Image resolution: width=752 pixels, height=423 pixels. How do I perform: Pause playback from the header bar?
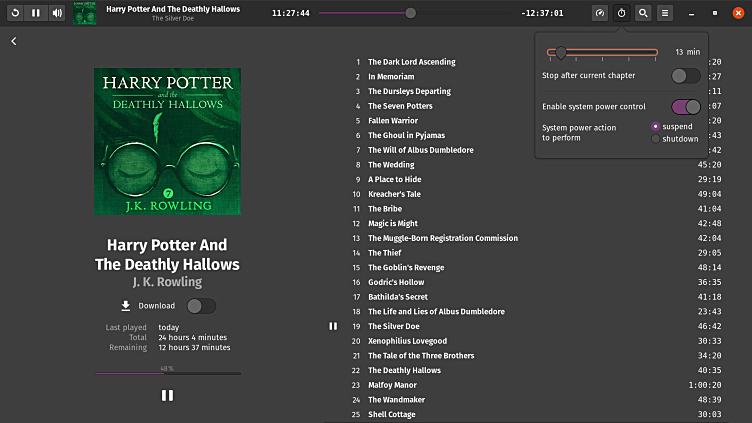[36, 13]
